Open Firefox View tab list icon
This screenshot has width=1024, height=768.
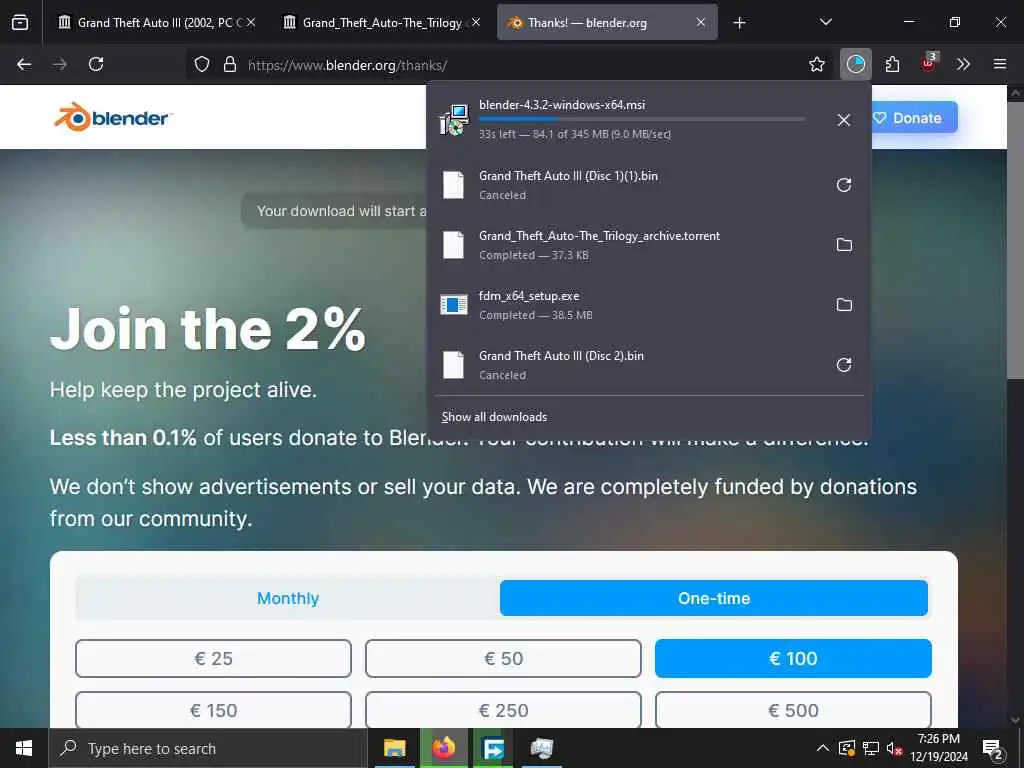point(20,23)
